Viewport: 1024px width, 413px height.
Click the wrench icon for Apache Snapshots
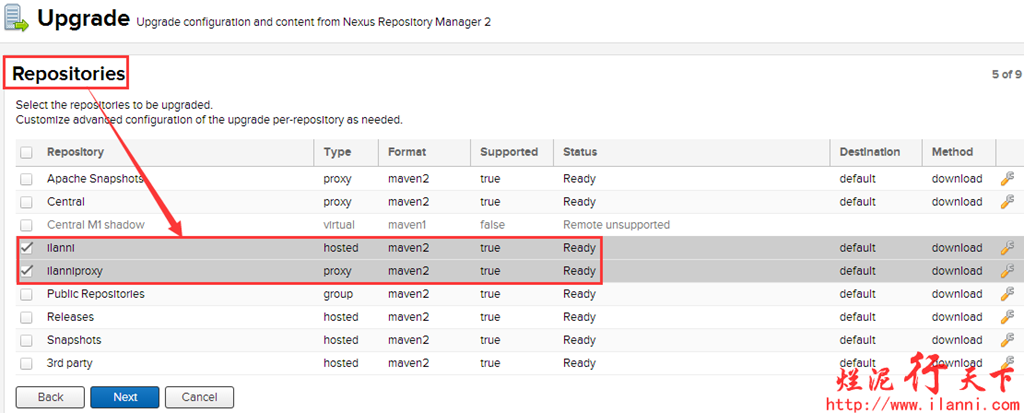pos(1007,179)
